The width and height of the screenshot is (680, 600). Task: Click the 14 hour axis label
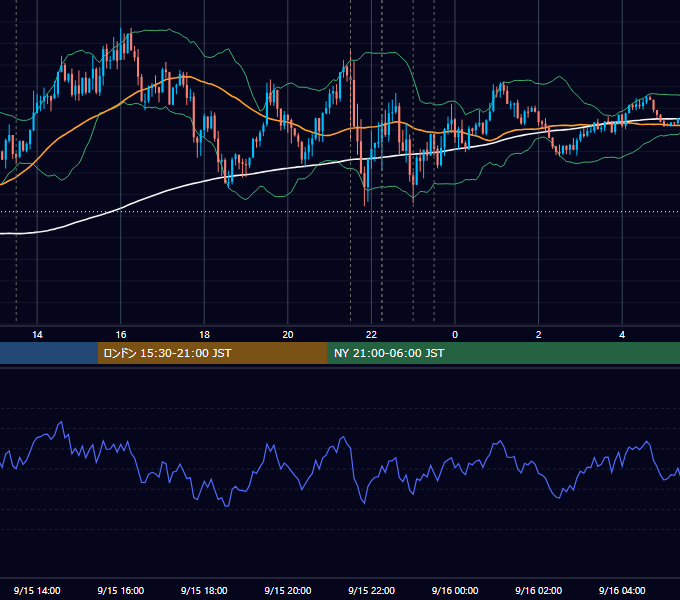(x=37, y=335)
